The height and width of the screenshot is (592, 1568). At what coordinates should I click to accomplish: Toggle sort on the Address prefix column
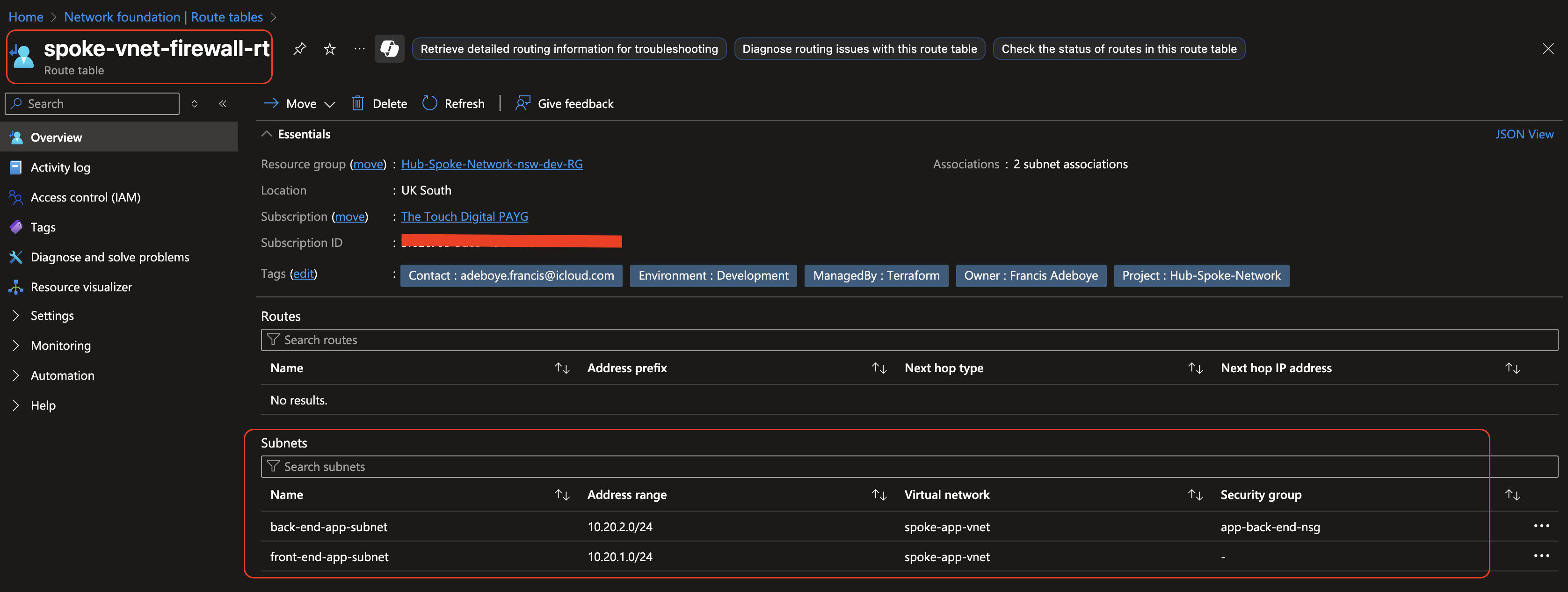coord(878,368)
